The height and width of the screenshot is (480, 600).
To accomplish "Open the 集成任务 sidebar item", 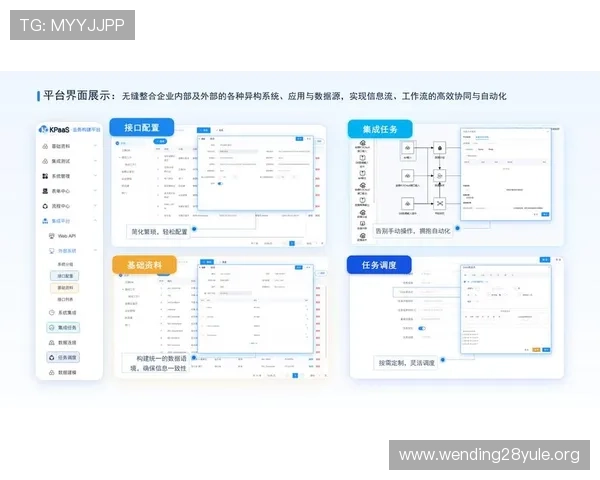I will point(63,328).
